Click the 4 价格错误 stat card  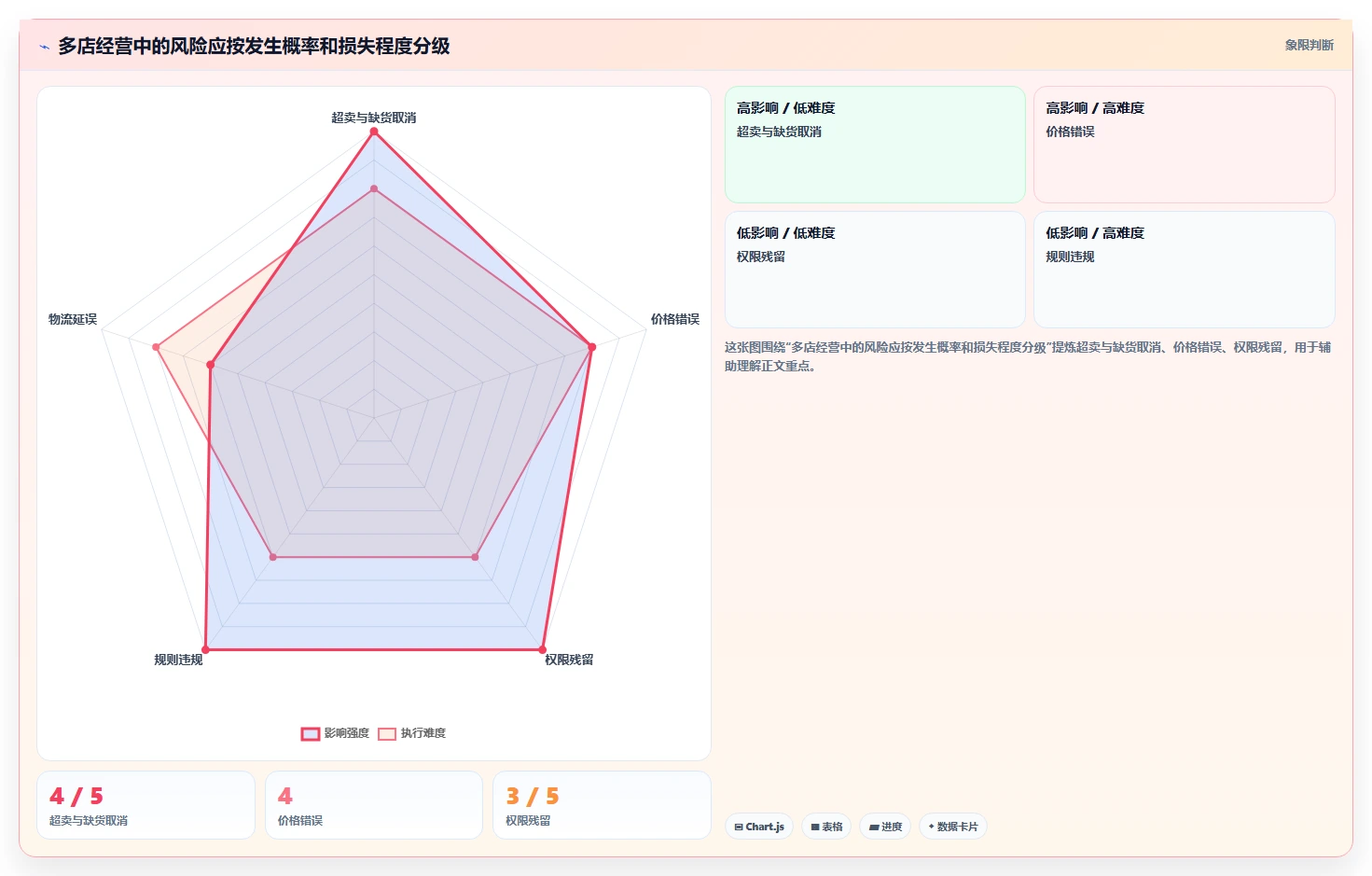(x=374, y=805)
